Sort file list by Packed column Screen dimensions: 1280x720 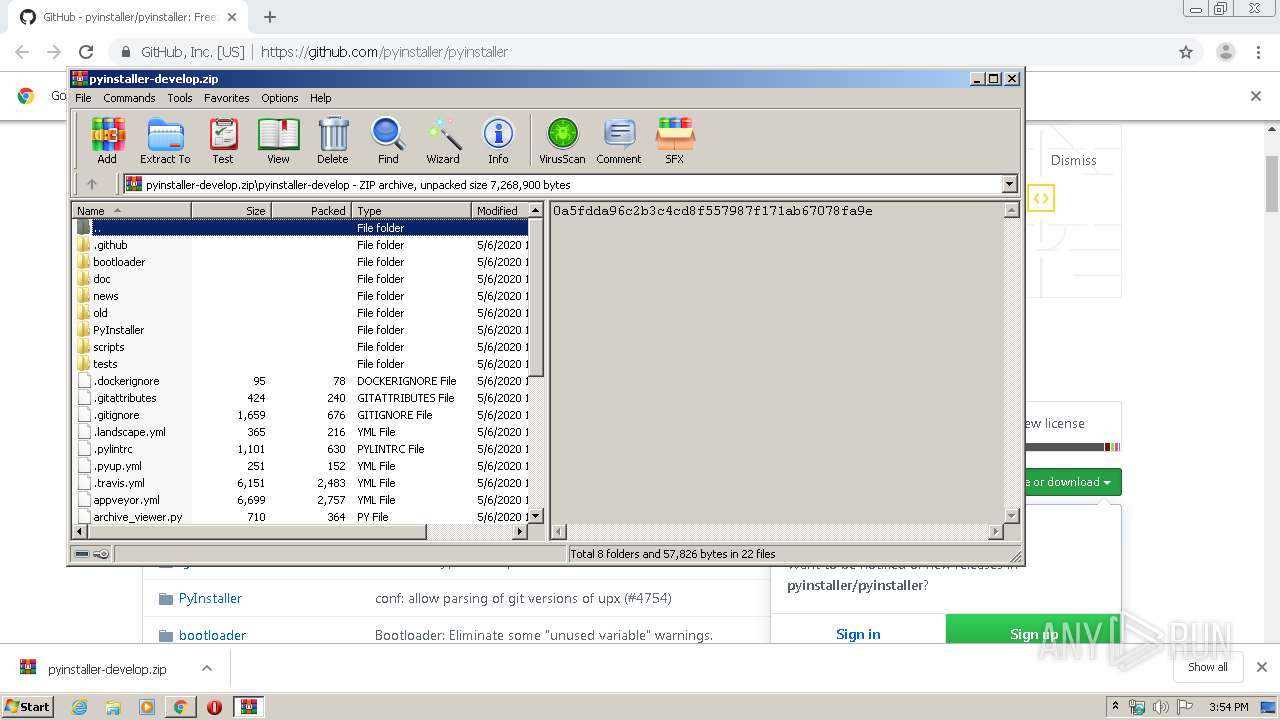[x=311, y=211]
